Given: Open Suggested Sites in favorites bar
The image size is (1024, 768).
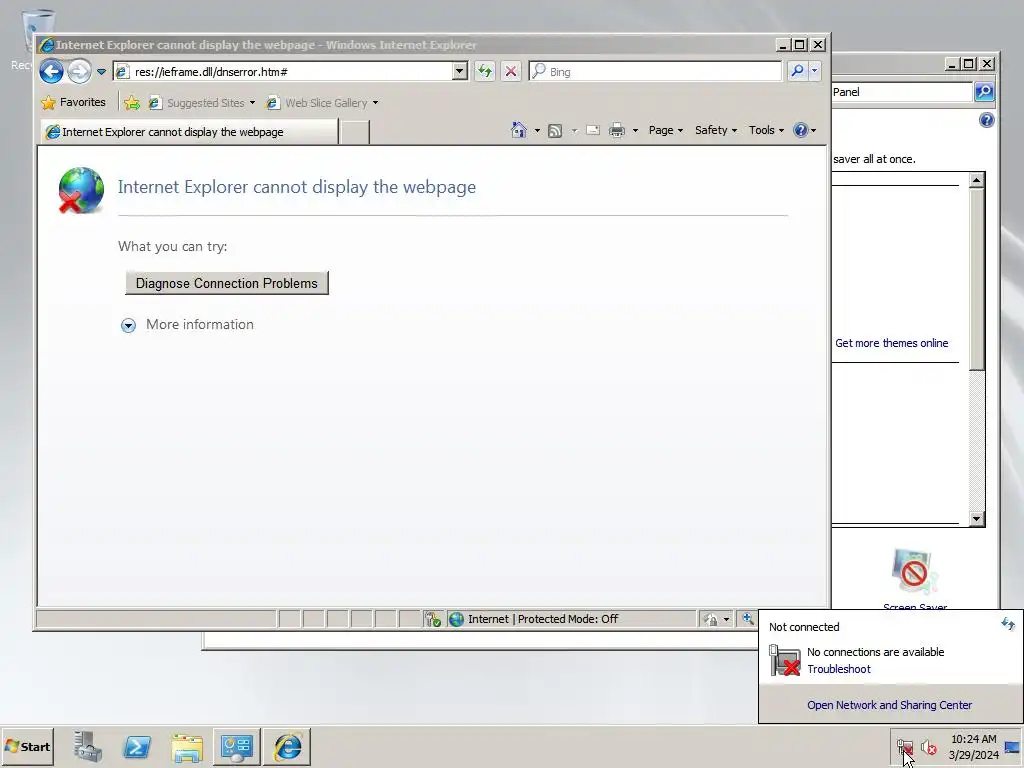Looking at the screenshot, I should (x=201, y=103).
